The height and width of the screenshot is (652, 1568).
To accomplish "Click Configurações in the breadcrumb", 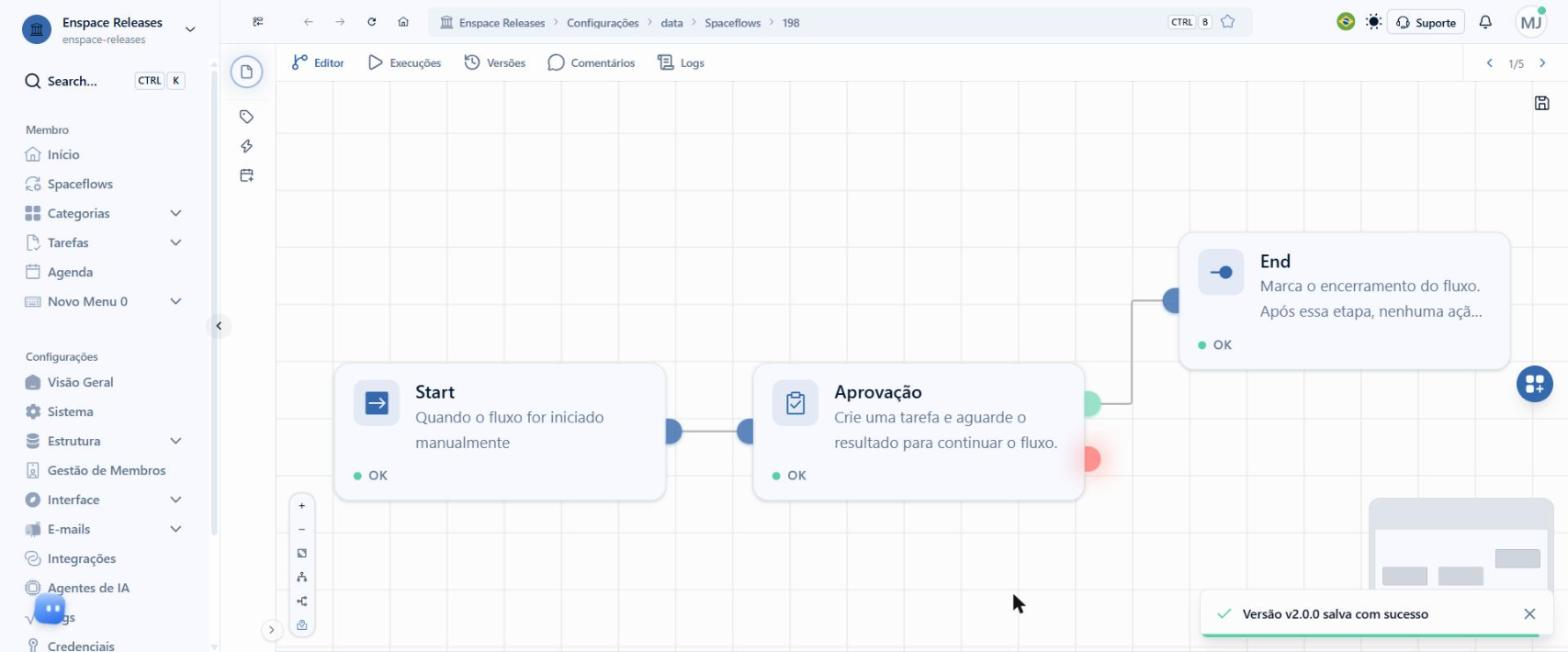I will click(x=602, y=22).
